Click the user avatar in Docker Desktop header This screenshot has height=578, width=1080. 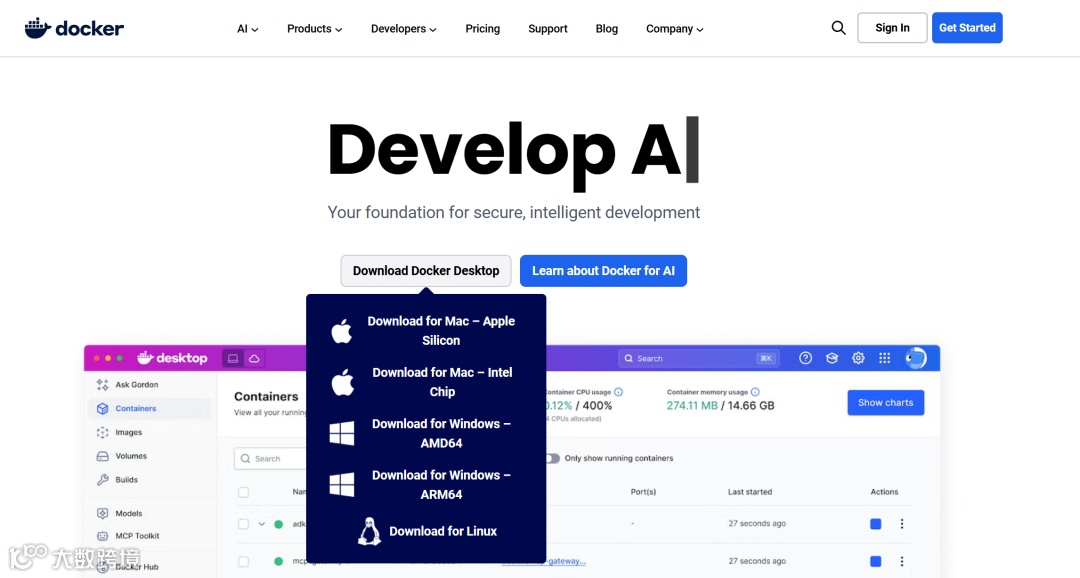[x=915, y=358]
